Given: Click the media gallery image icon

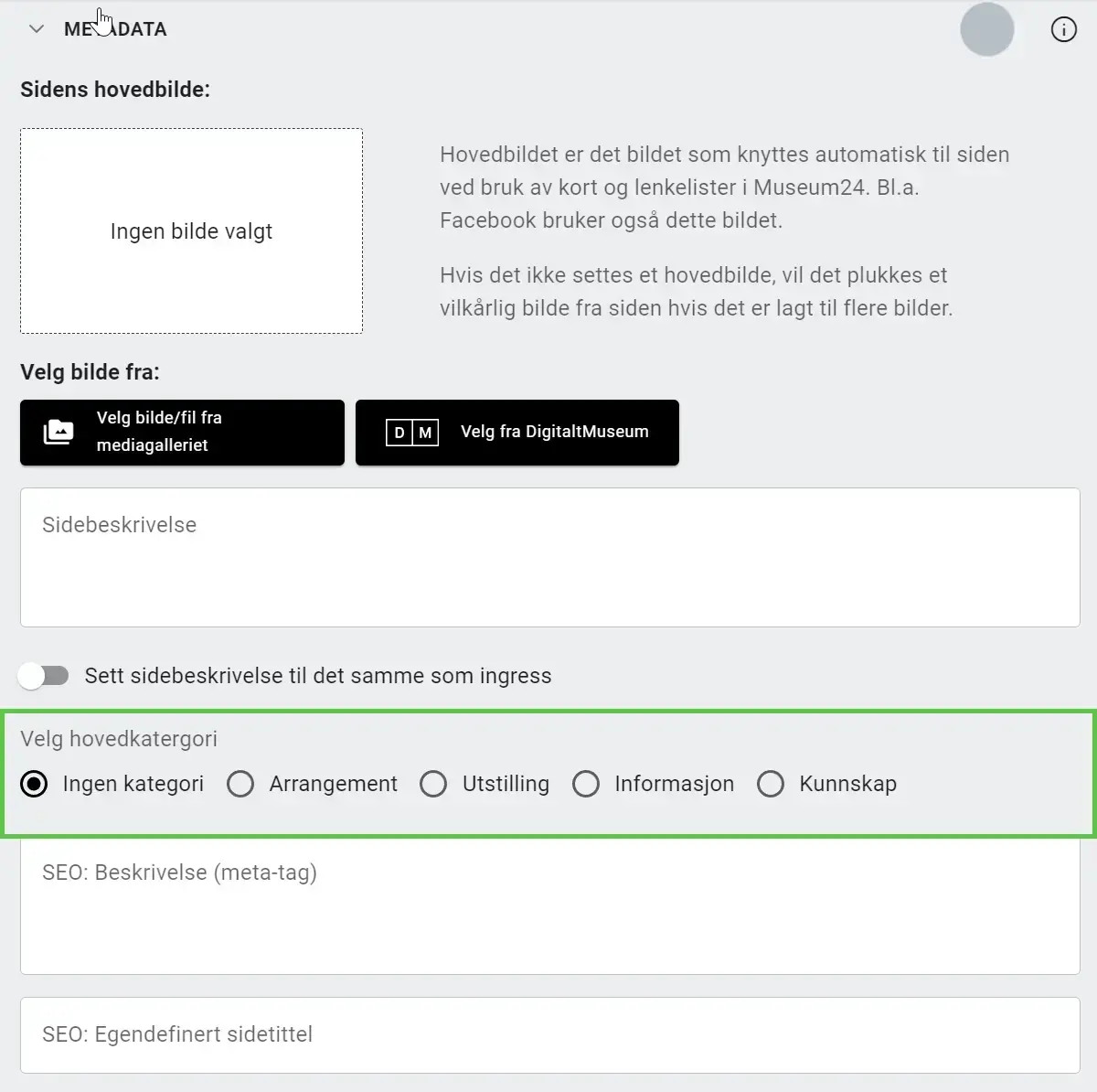Looking at the screenshot, I should click(x=59, y=432).
